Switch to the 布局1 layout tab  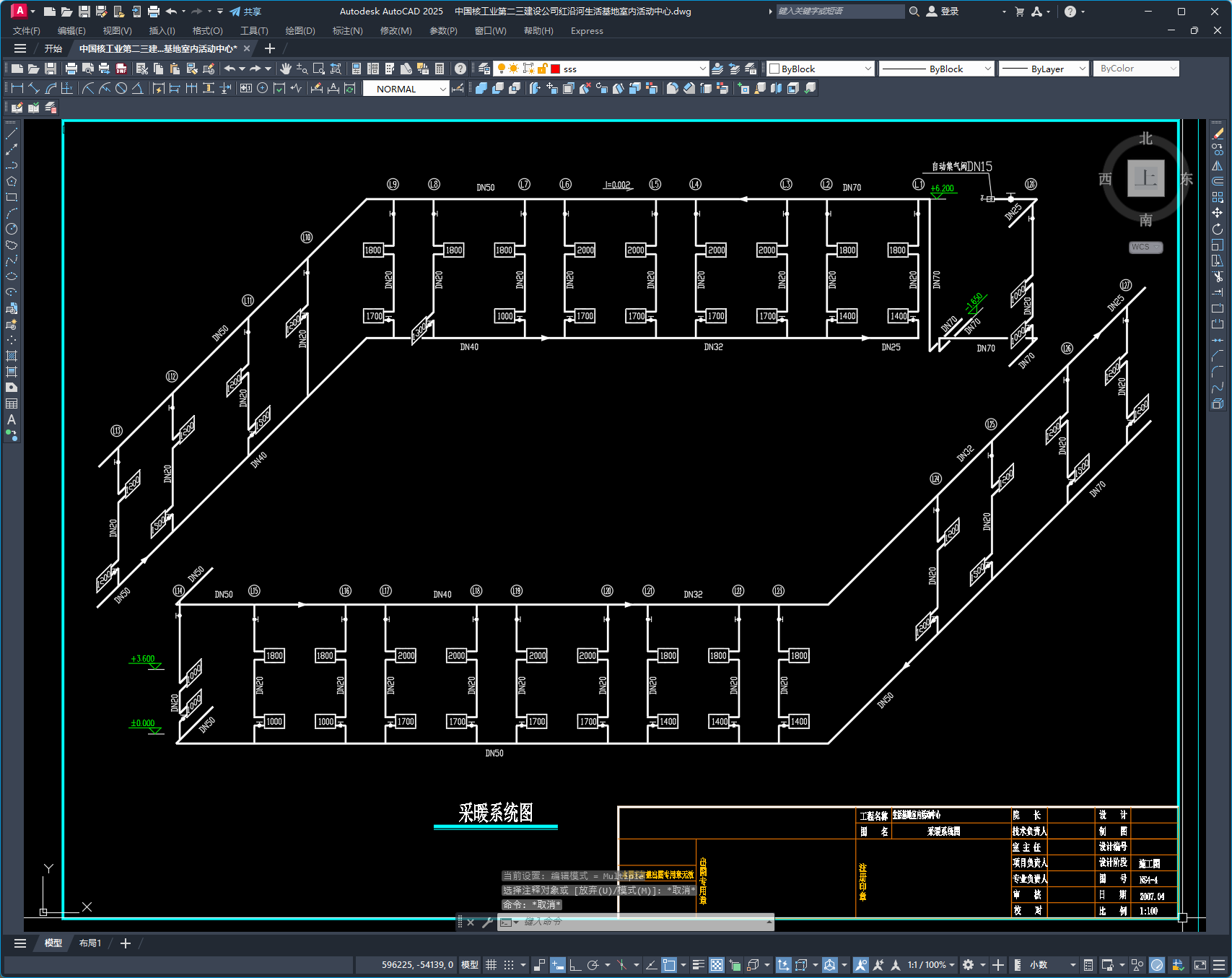[x=90, y=943]
